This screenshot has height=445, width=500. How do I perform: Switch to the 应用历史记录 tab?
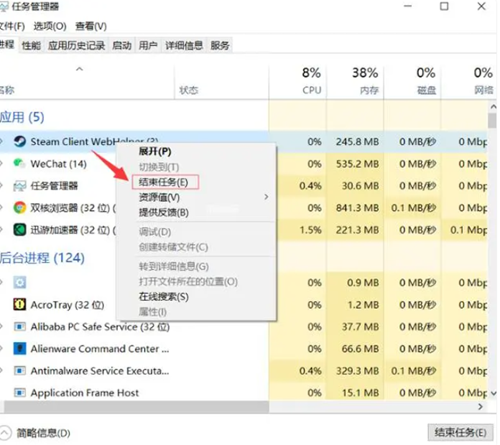tap(76, 45)
